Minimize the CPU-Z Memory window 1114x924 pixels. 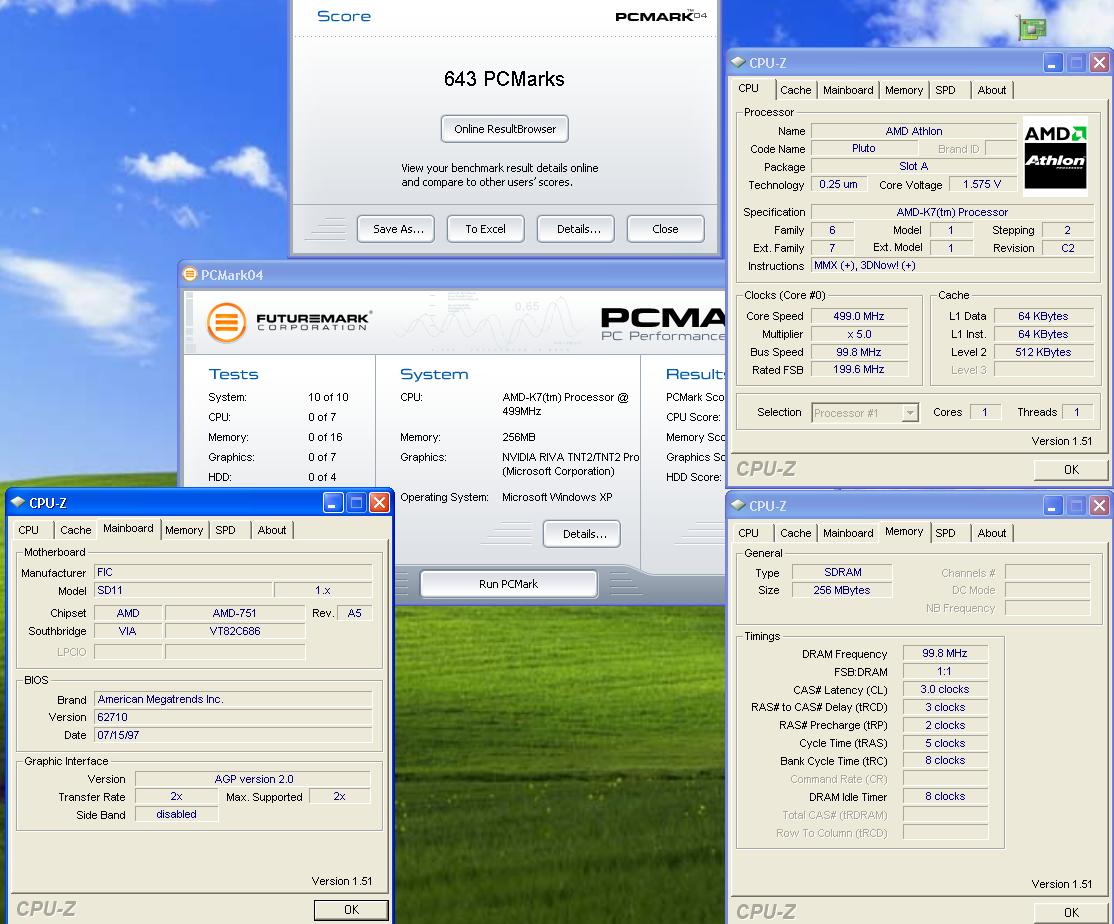coord(1053,506)
